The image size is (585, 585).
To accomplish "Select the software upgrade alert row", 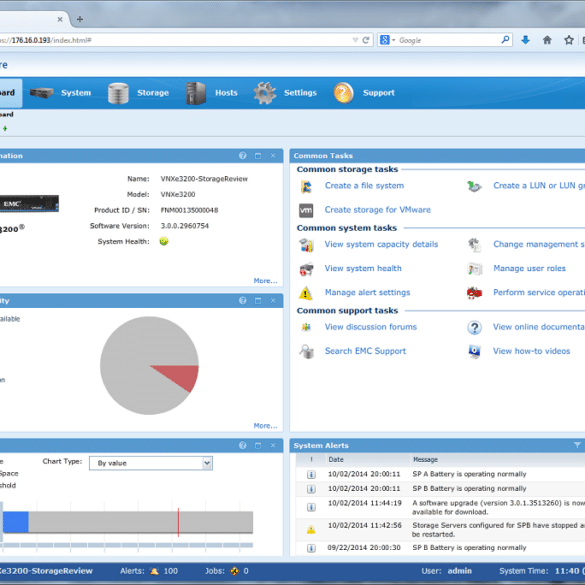I will click(x=440, y=507).
